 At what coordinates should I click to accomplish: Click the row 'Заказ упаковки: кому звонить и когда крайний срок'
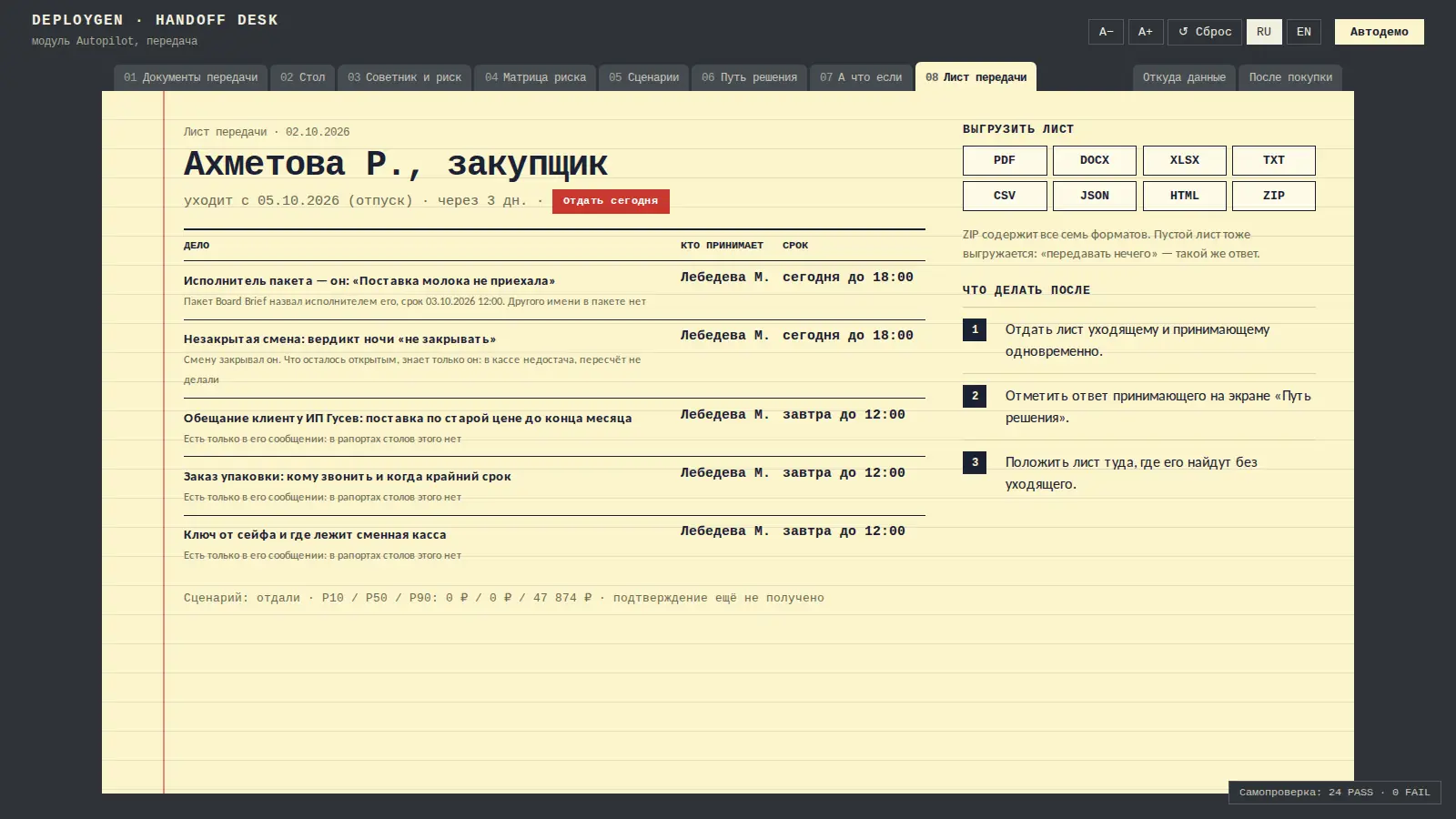(x=554, y=486)
